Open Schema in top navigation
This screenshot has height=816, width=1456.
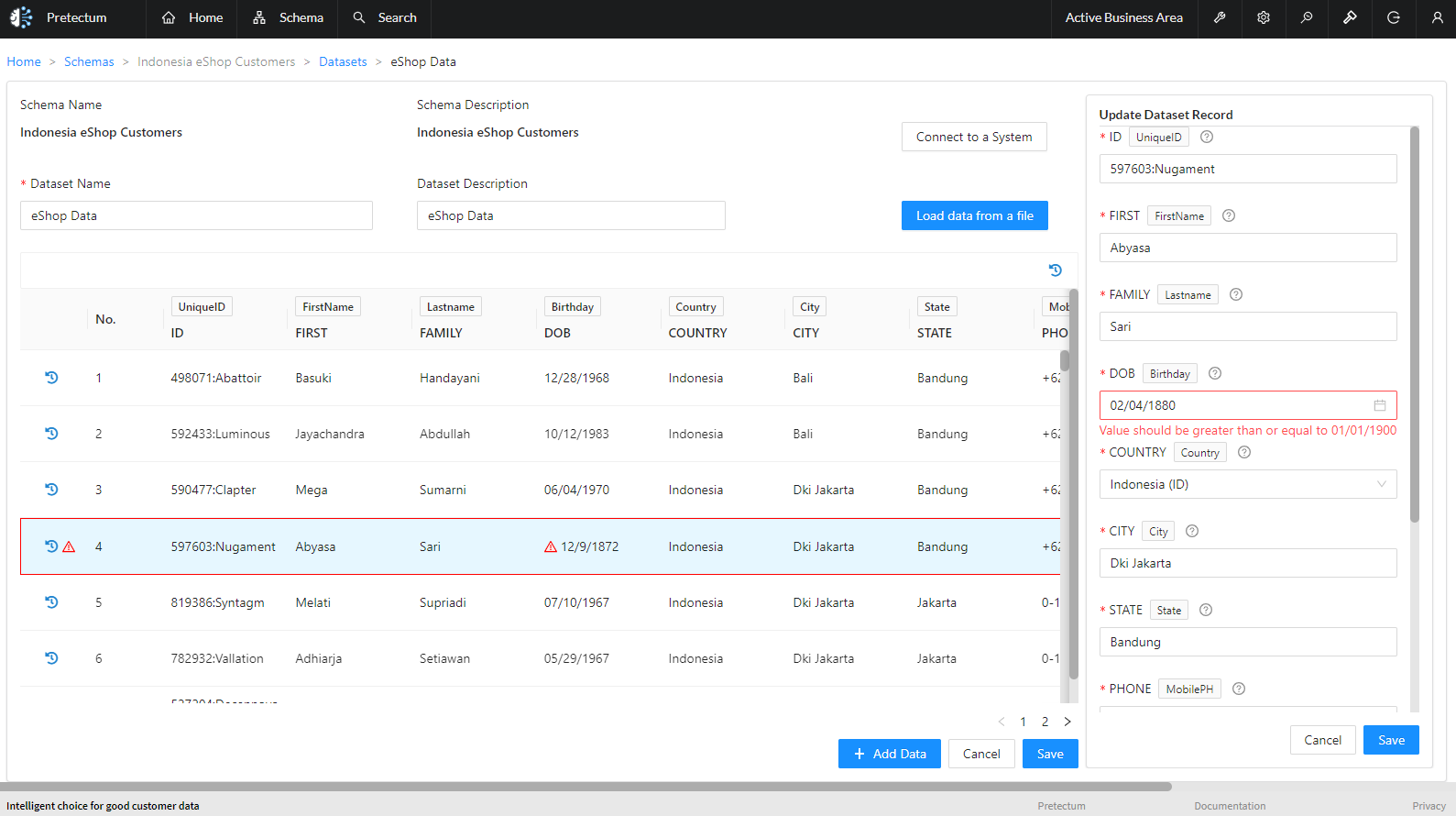tap(288, 17)
